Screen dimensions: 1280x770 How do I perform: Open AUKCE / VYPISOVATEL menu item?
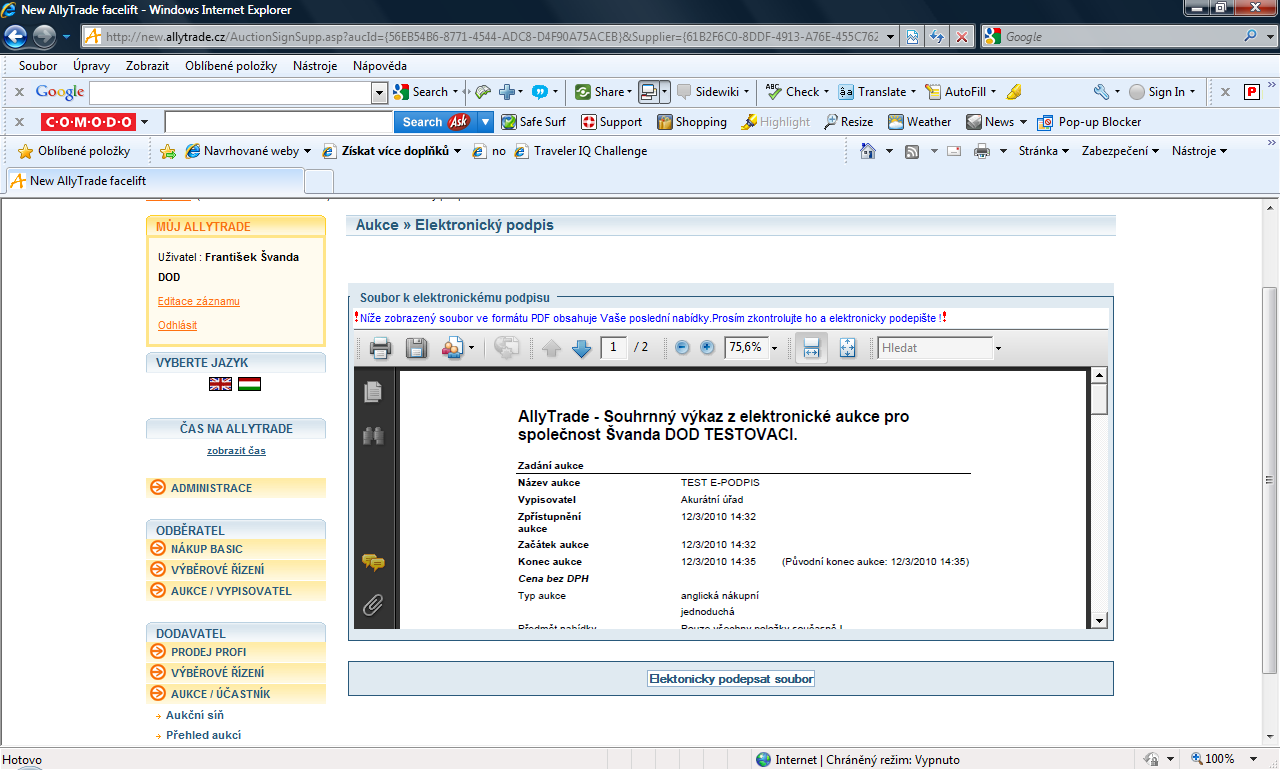tap(236, 591)
